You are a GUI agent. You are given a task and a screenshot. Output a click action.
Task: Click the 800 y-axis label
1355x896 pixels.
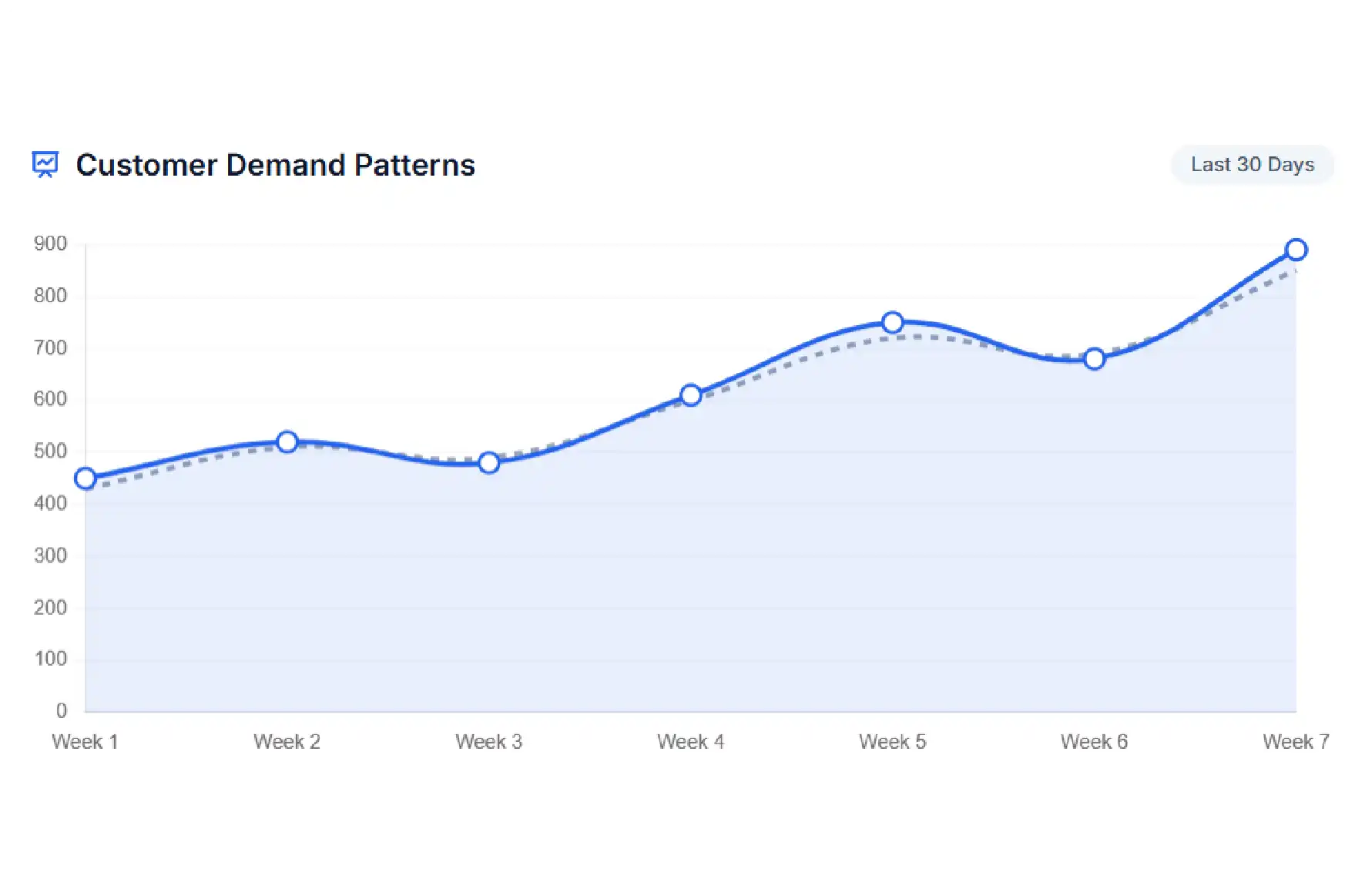coord(50,295)
